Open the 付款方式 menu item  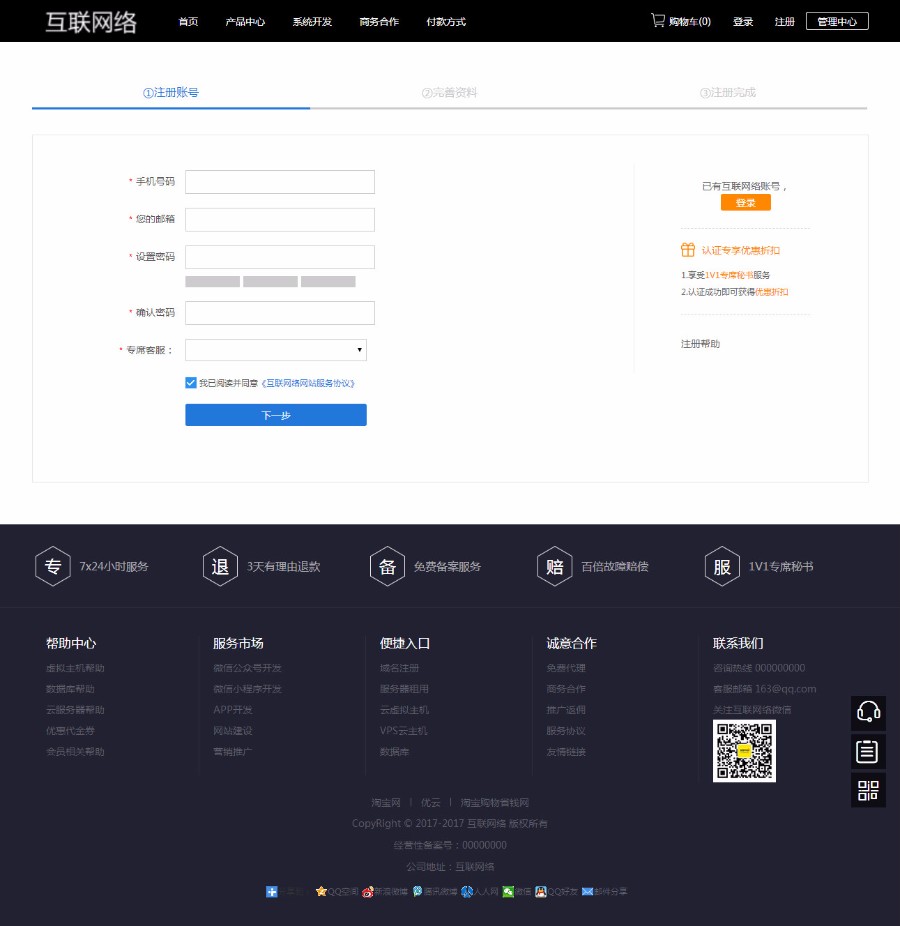[x=445, y=20]
